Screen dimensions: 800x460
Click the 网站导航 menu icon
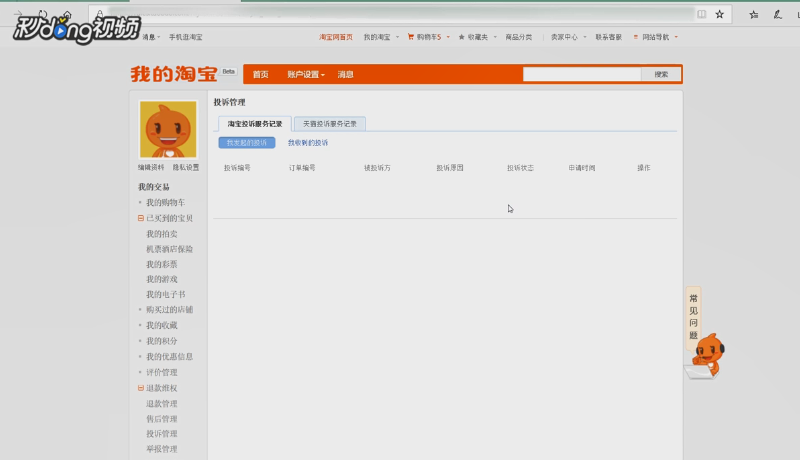pyautogui.click(x=636, y=37)
